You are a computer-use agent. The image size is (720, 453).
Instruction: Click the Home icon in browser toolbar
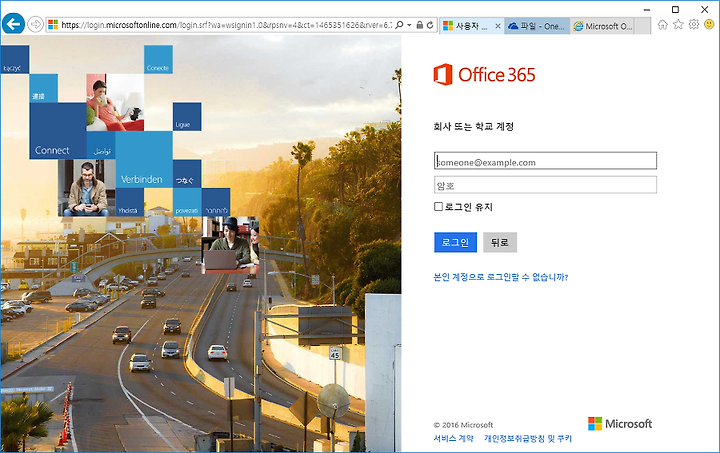click(x=662, y=24)
